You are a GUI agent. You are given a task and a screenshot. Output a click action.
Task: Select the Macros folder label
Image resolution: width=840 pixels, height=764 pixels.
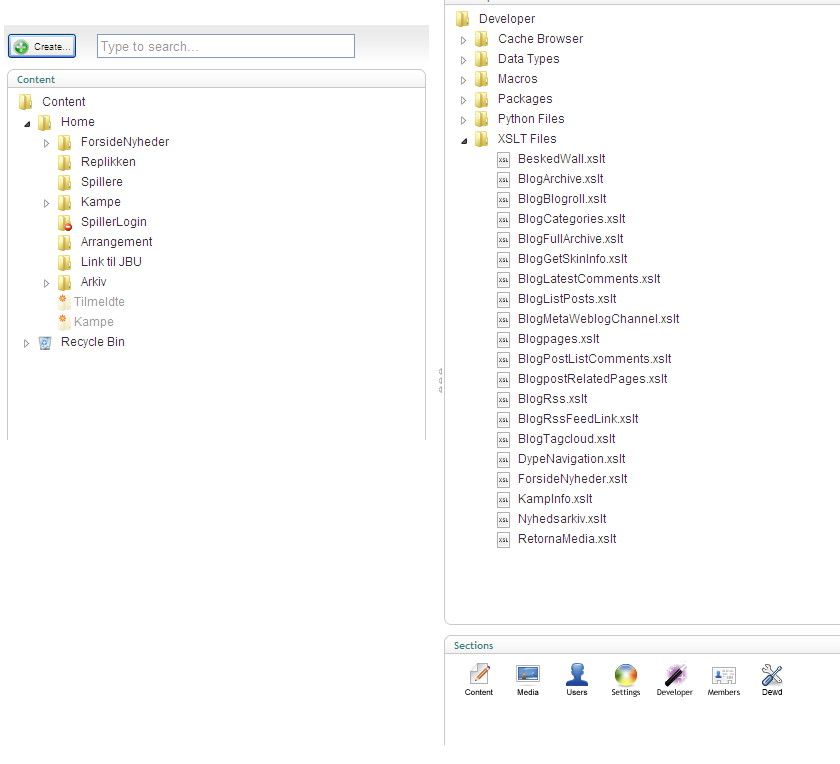pyautogui.click(x=518, y=79)
